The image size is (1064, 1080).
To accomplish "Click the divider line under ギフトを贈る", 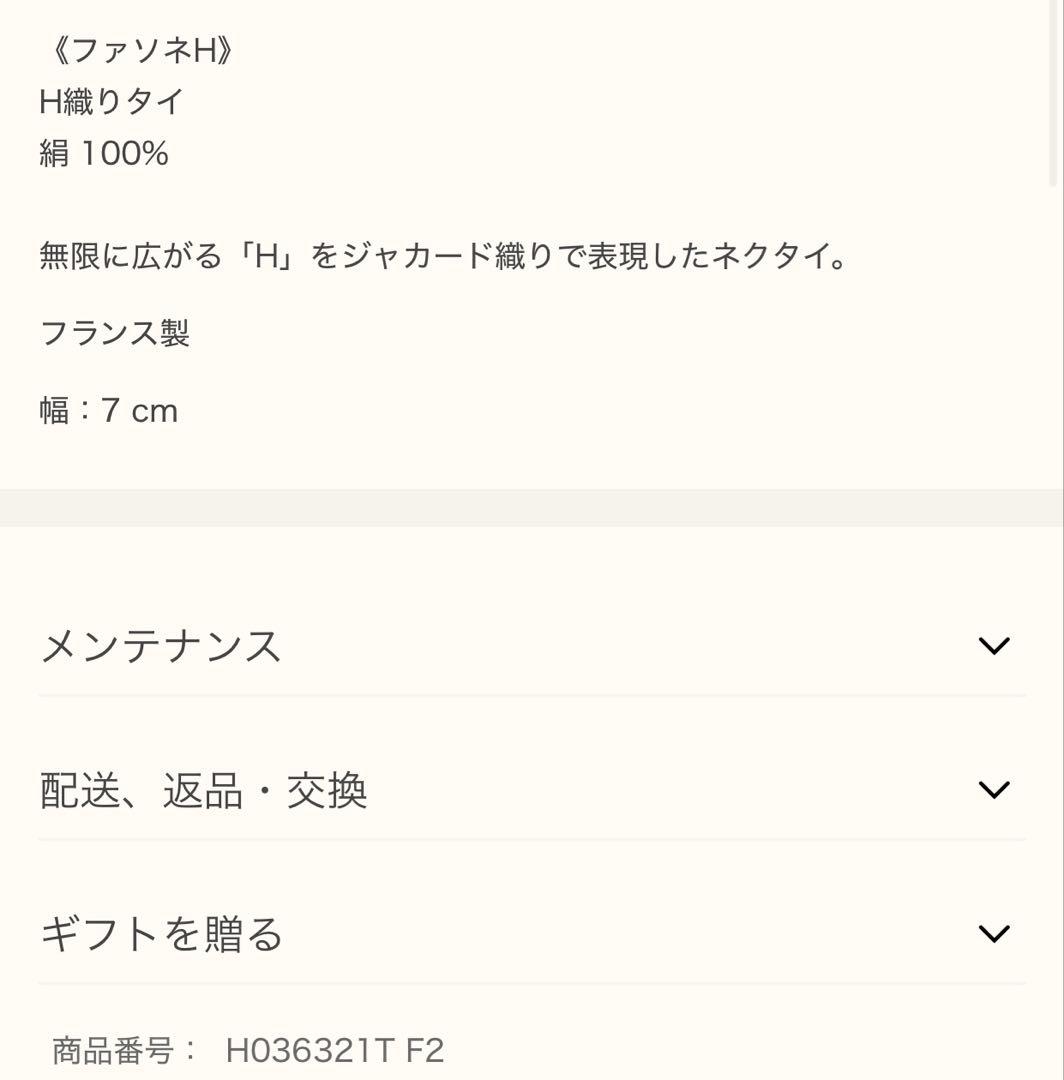I will [532, 983].
